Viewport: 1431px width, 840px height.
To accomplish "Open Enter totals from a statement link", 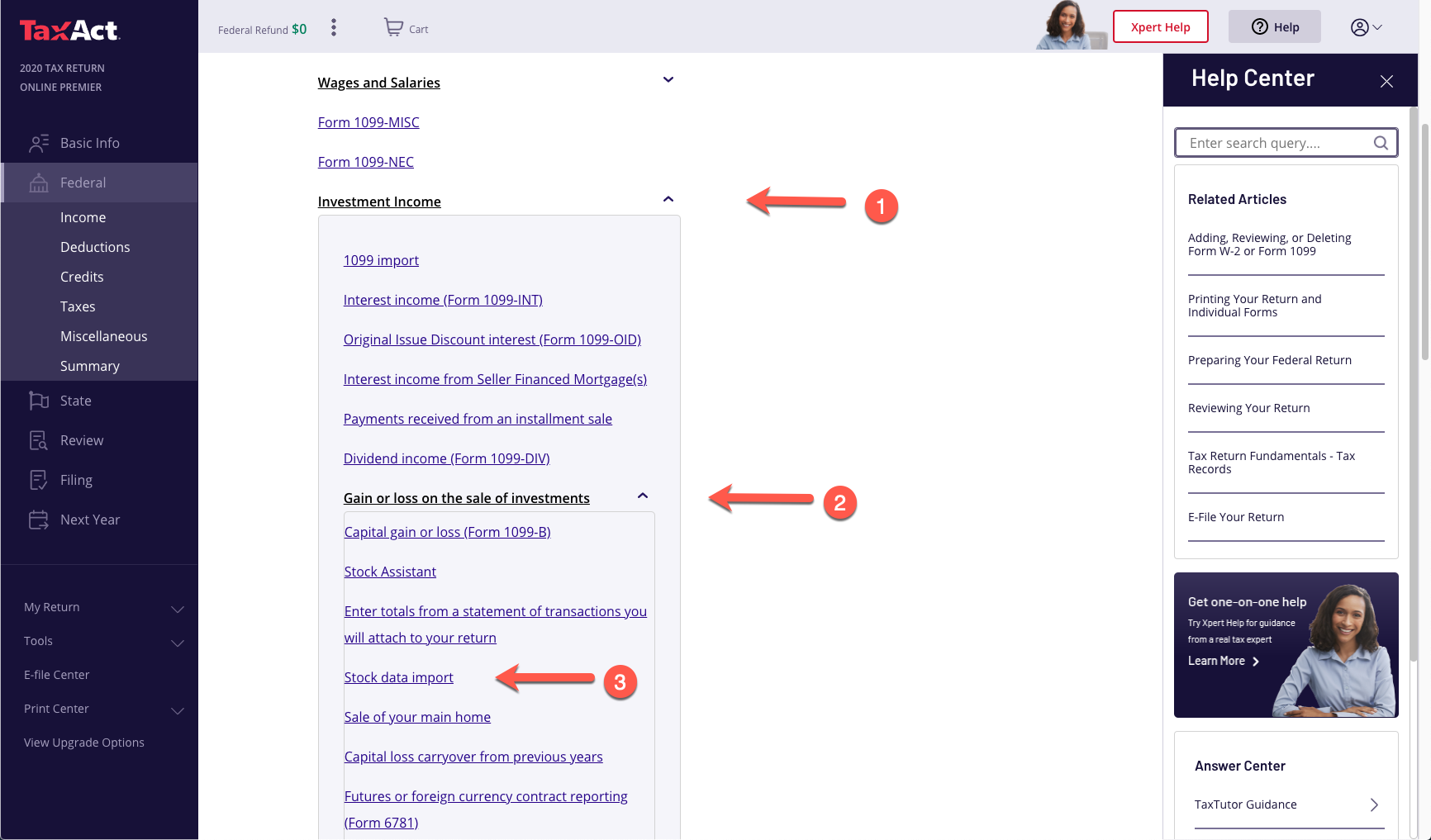I will (x=496, y=624).
